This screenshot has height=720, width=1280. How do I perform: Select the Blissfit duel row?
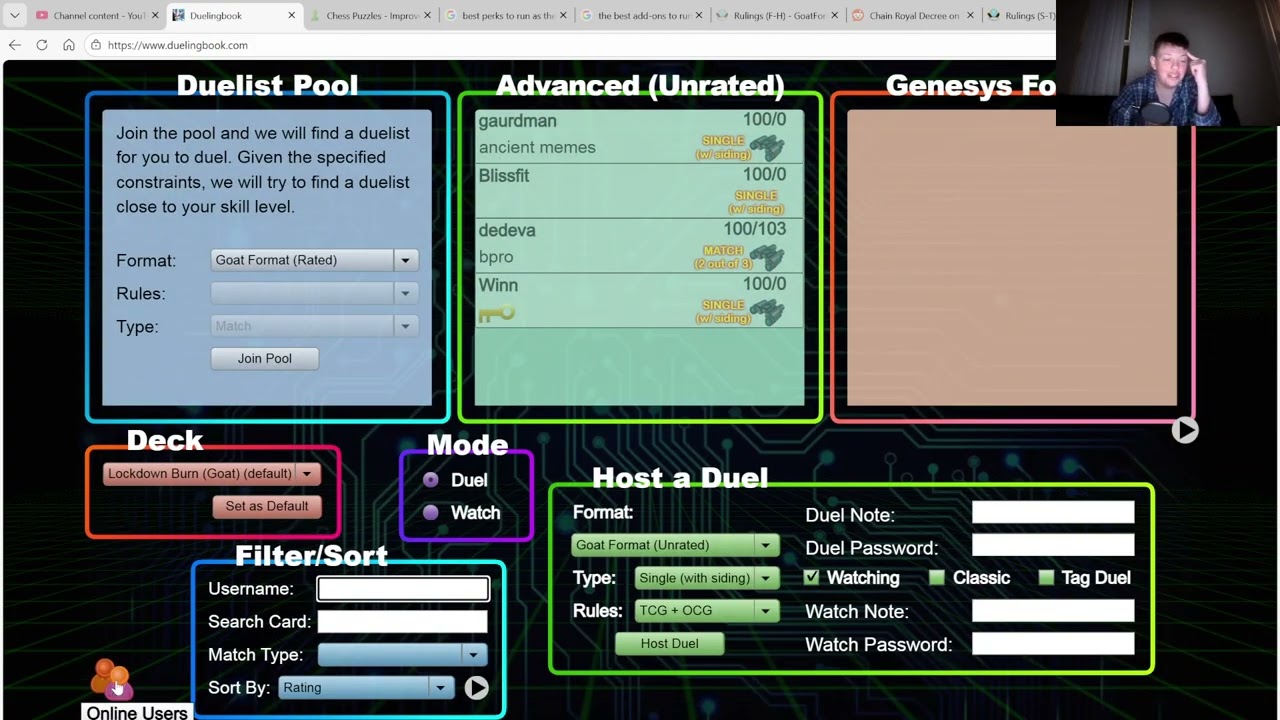pyautogui.click(x=639, y=190)
